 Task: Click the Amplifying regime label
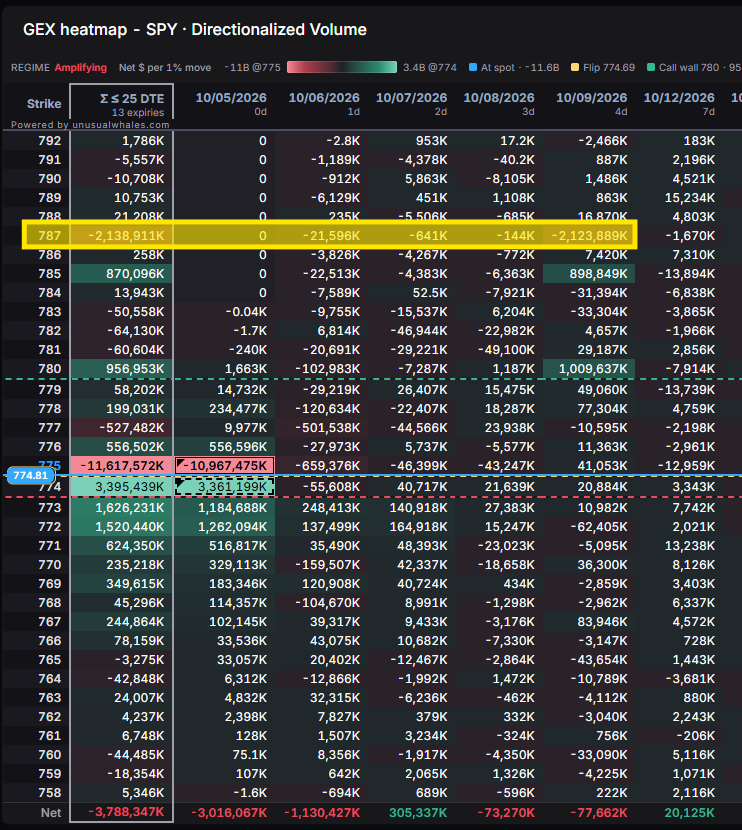point(80,68)
